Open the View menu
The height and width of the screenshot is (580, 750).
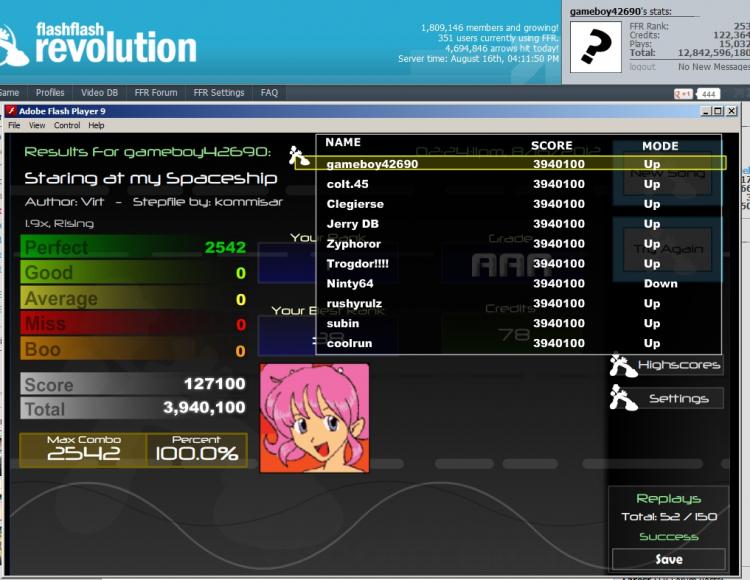(x=37, y=125)
